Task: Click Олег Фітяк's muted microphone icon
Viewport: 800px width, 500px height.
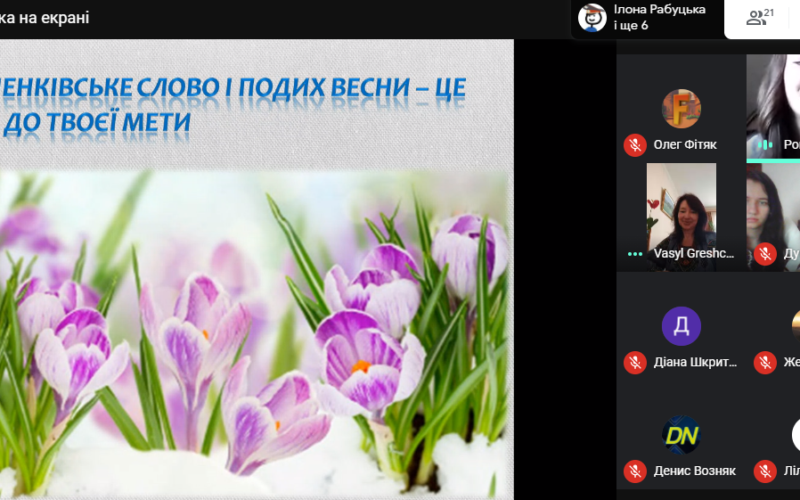Action: pyautogui.click(x=634, y=145)
